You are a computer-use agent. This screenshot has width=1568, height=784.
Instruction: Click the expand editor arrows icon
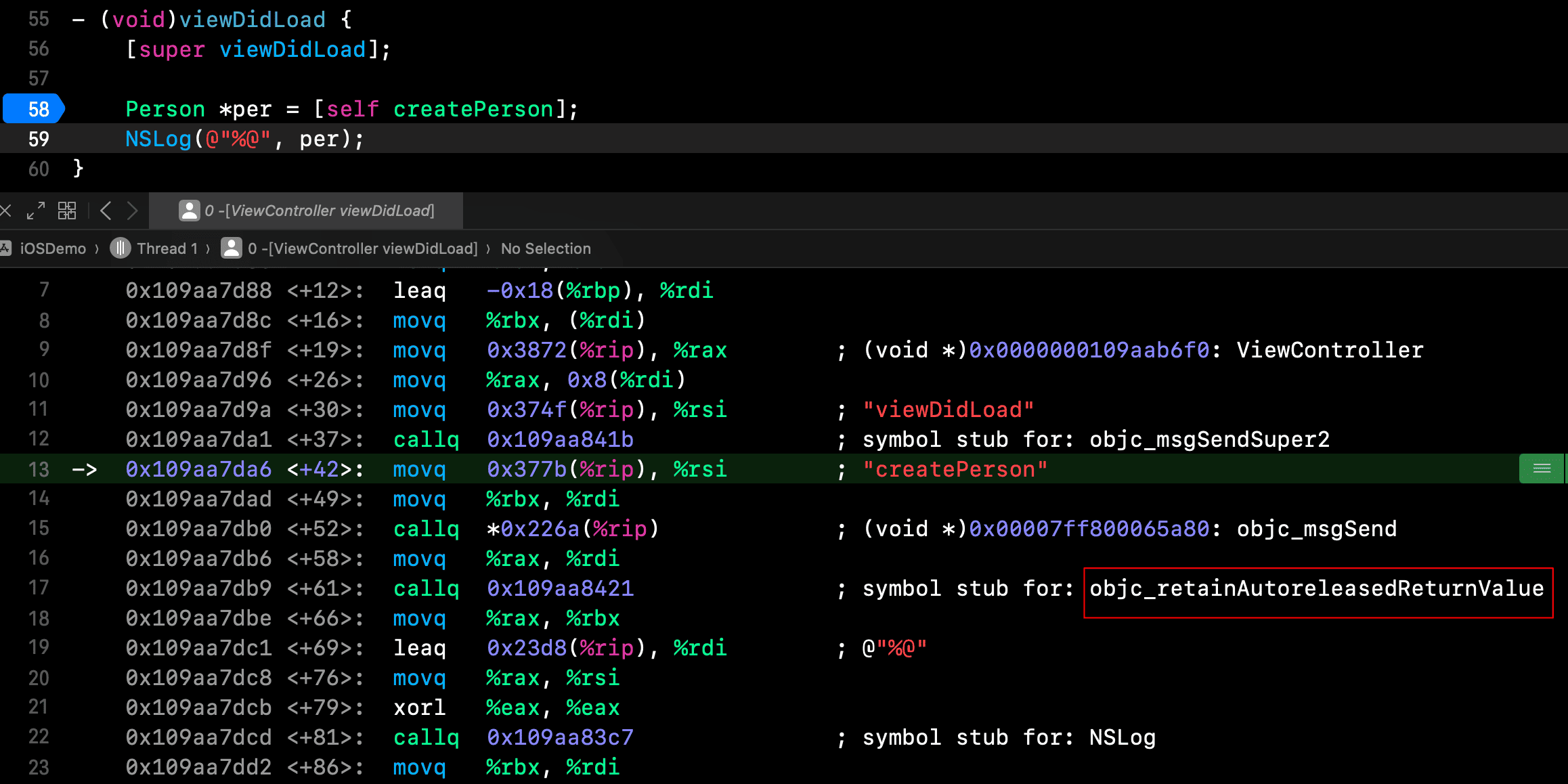[x=36, y=211]
